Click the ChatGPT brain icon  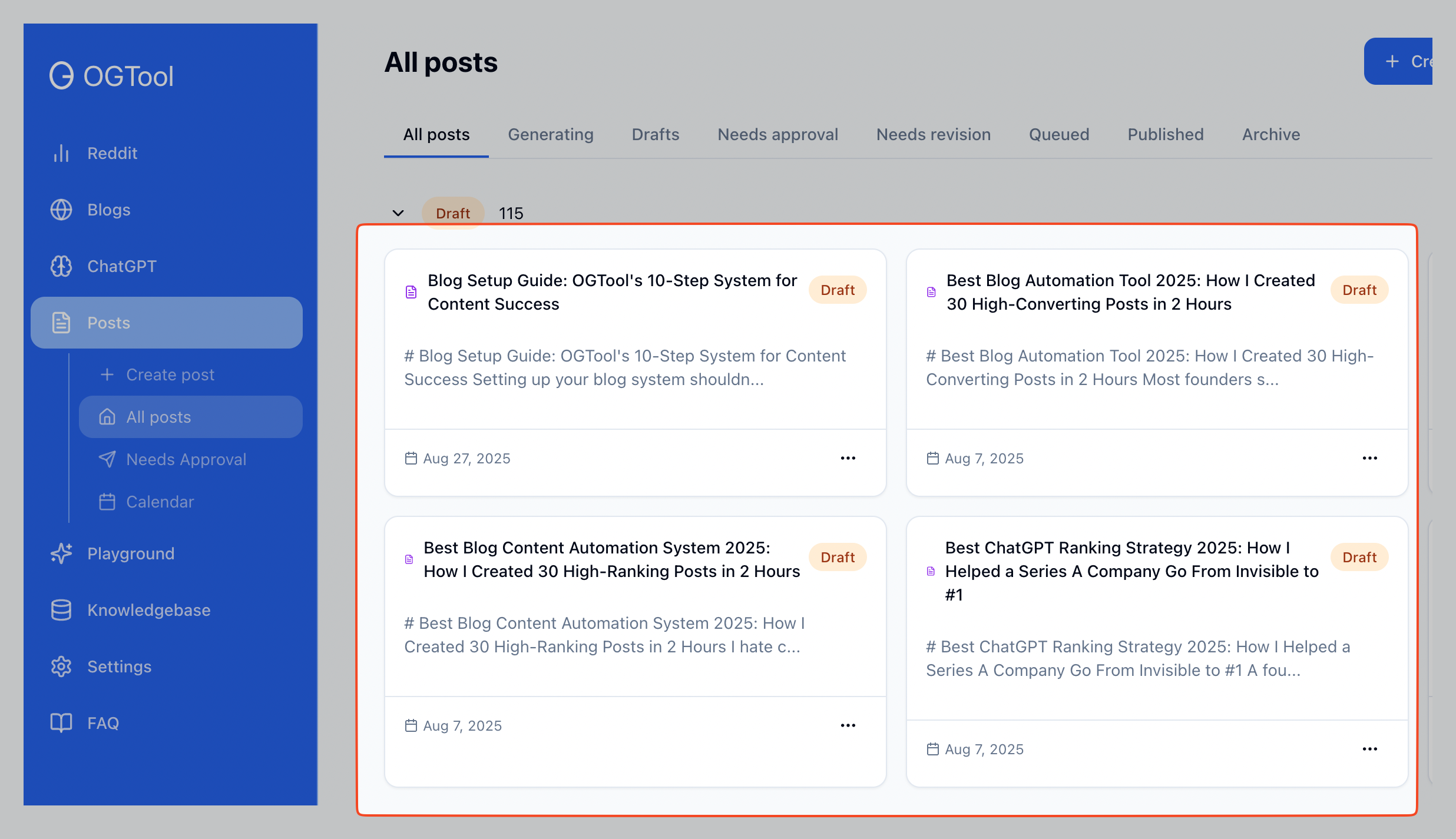click(x=61, y=266)
